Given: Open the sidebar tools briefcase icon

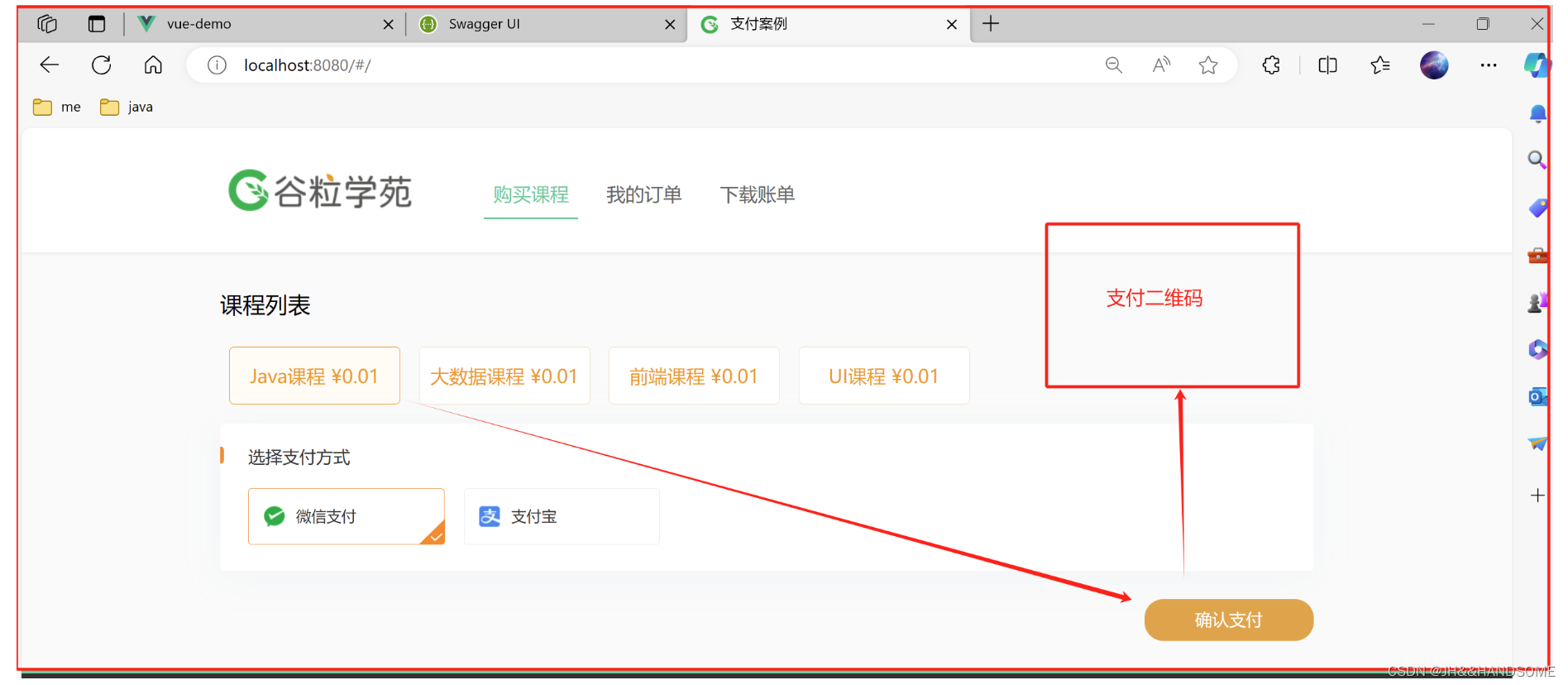Looking at the screenshot, I should [x=1537, y=256].
